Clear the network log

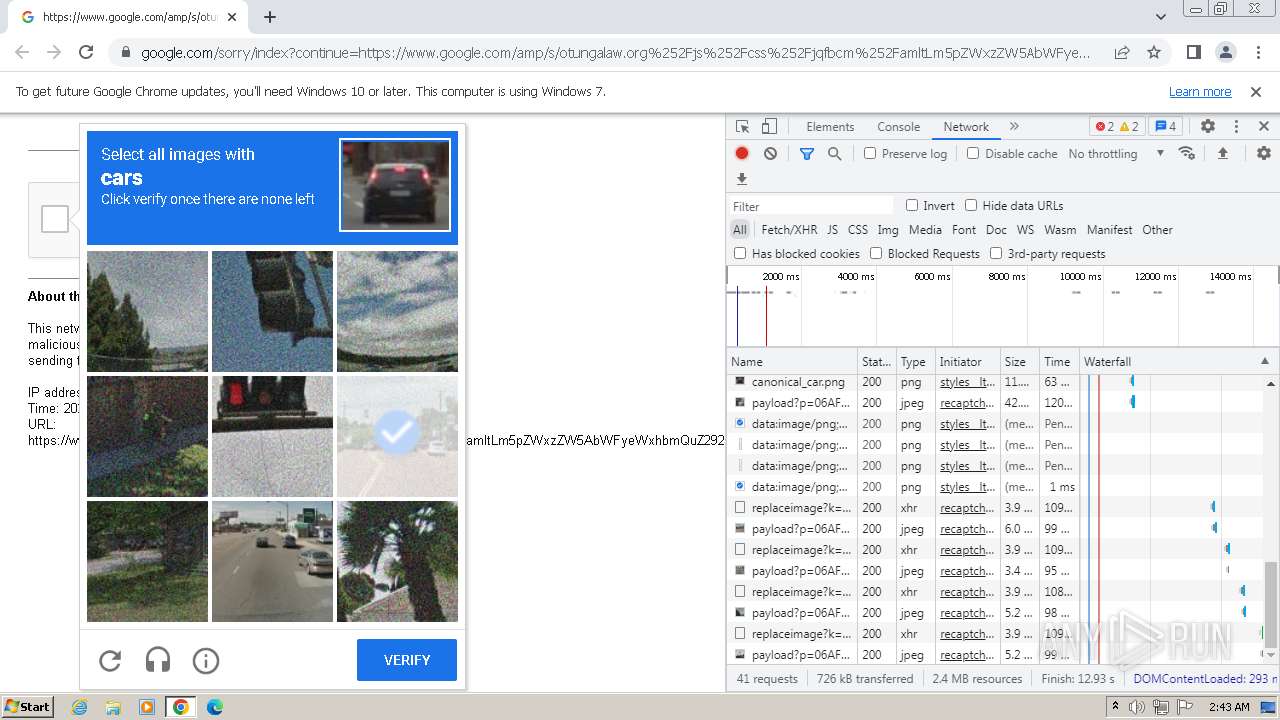pos(770,153)
